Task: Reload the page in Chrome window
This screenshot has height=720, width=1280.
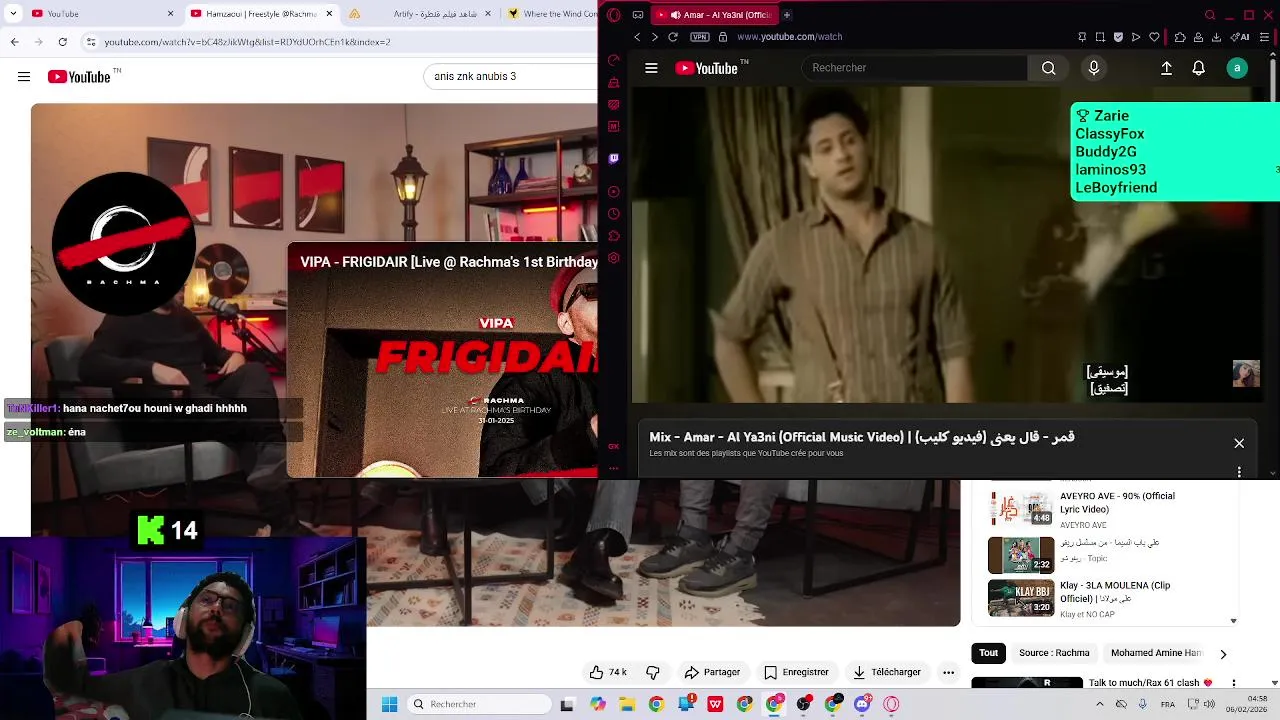Action: click(x=62, y=42)
